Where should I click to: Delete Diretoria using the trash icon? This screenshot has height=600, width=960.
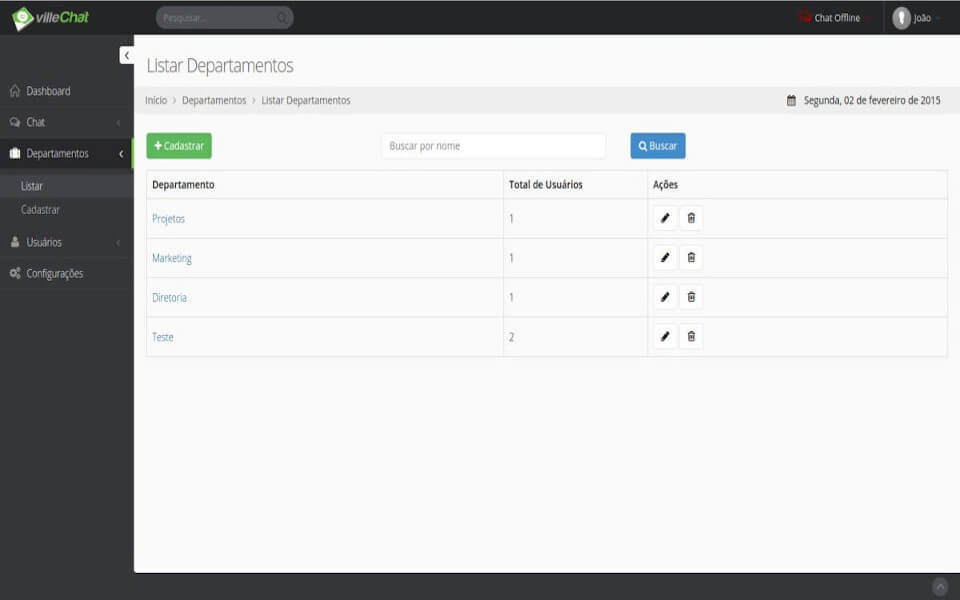coord(691,297)
